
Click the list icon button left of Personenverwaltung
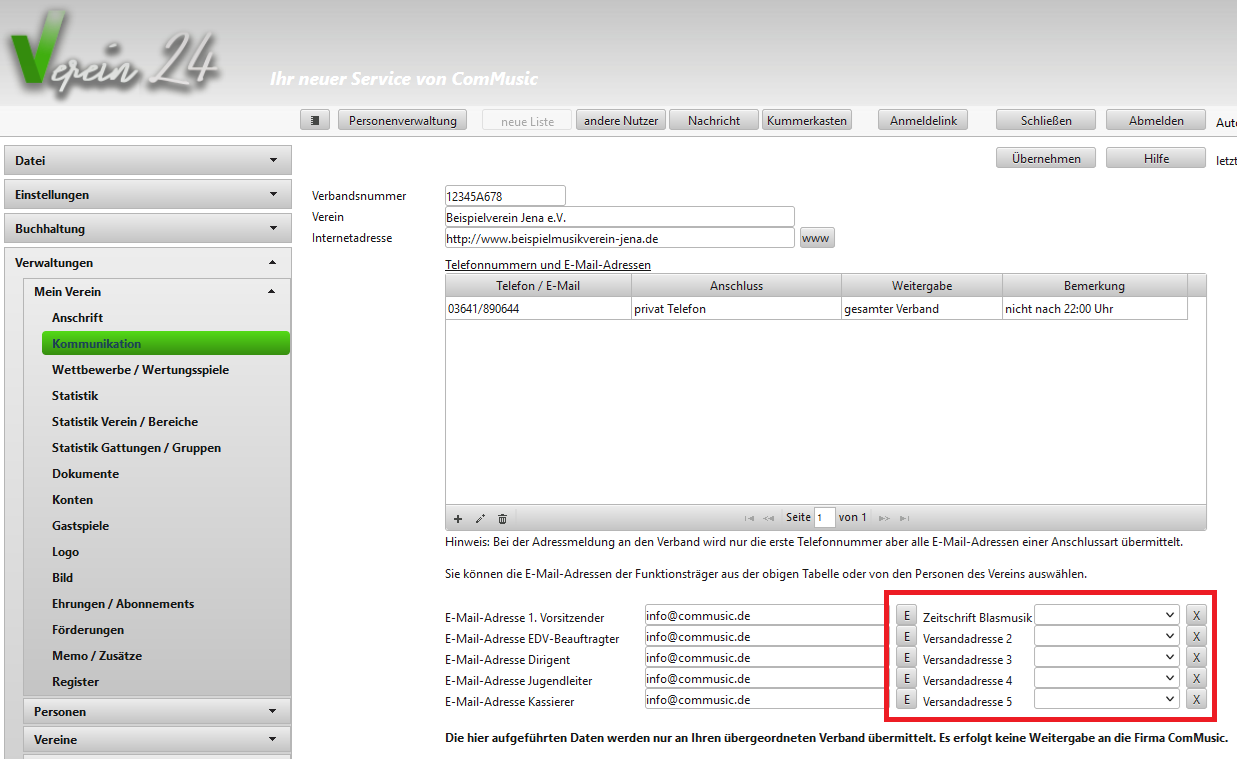click(315, 120)
